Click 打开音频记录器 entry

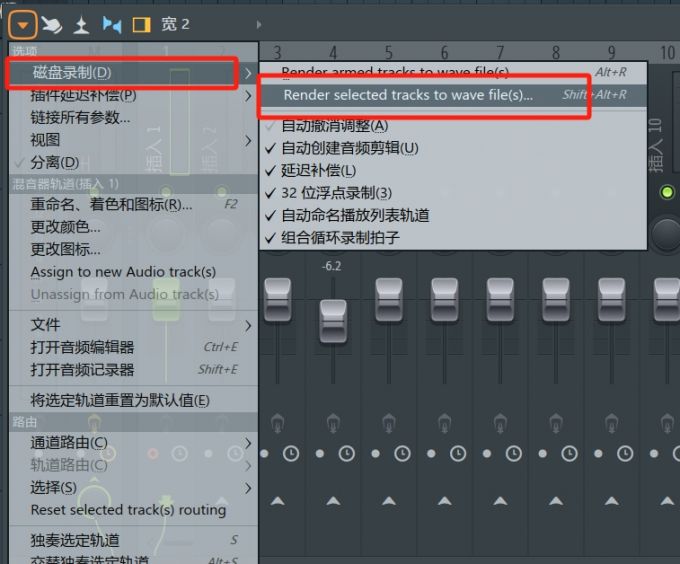pyautogui.click(x=133, y=370)
